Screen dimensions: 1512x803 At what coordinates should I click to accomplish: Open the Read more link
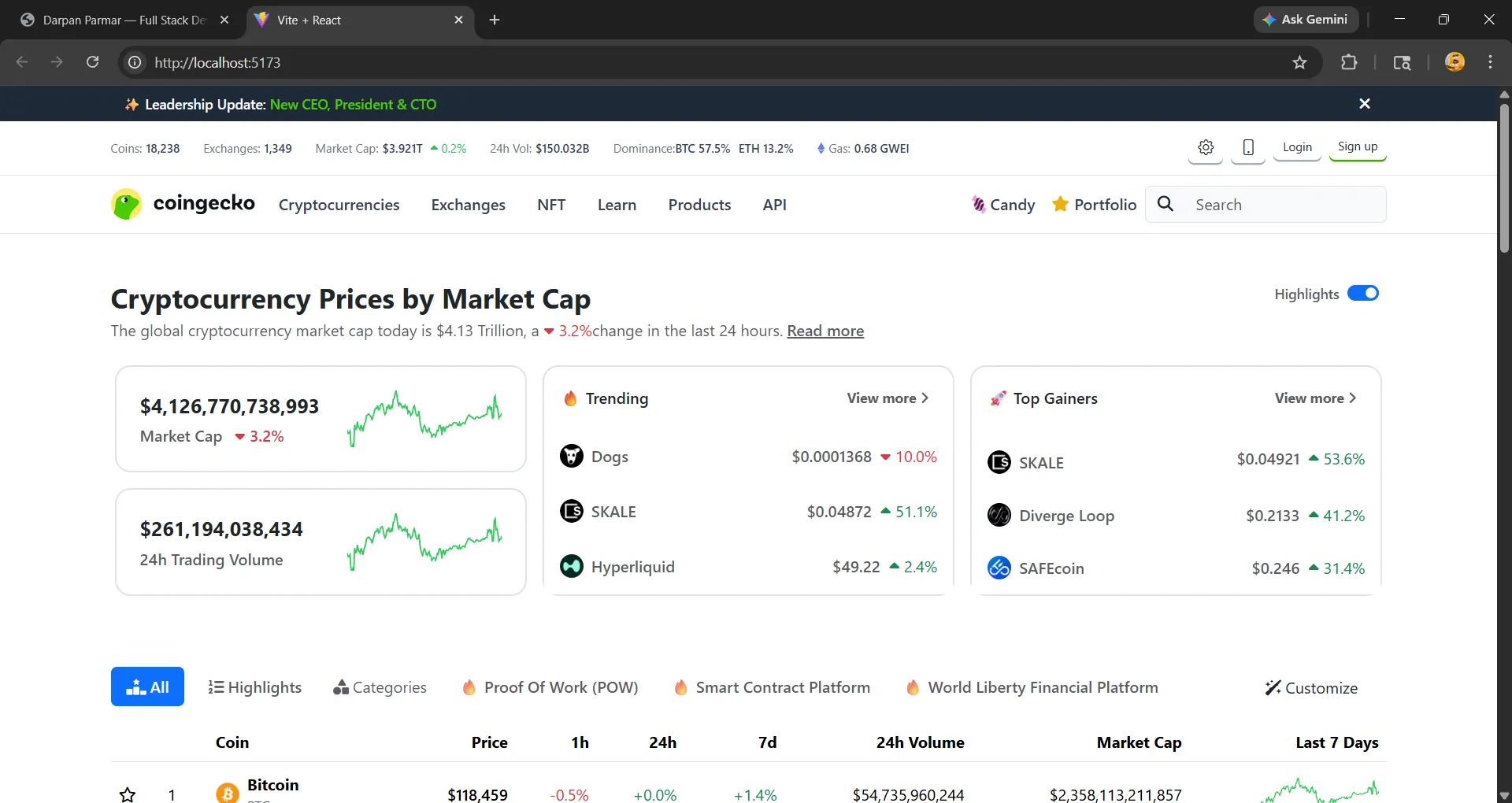(825, 331)
